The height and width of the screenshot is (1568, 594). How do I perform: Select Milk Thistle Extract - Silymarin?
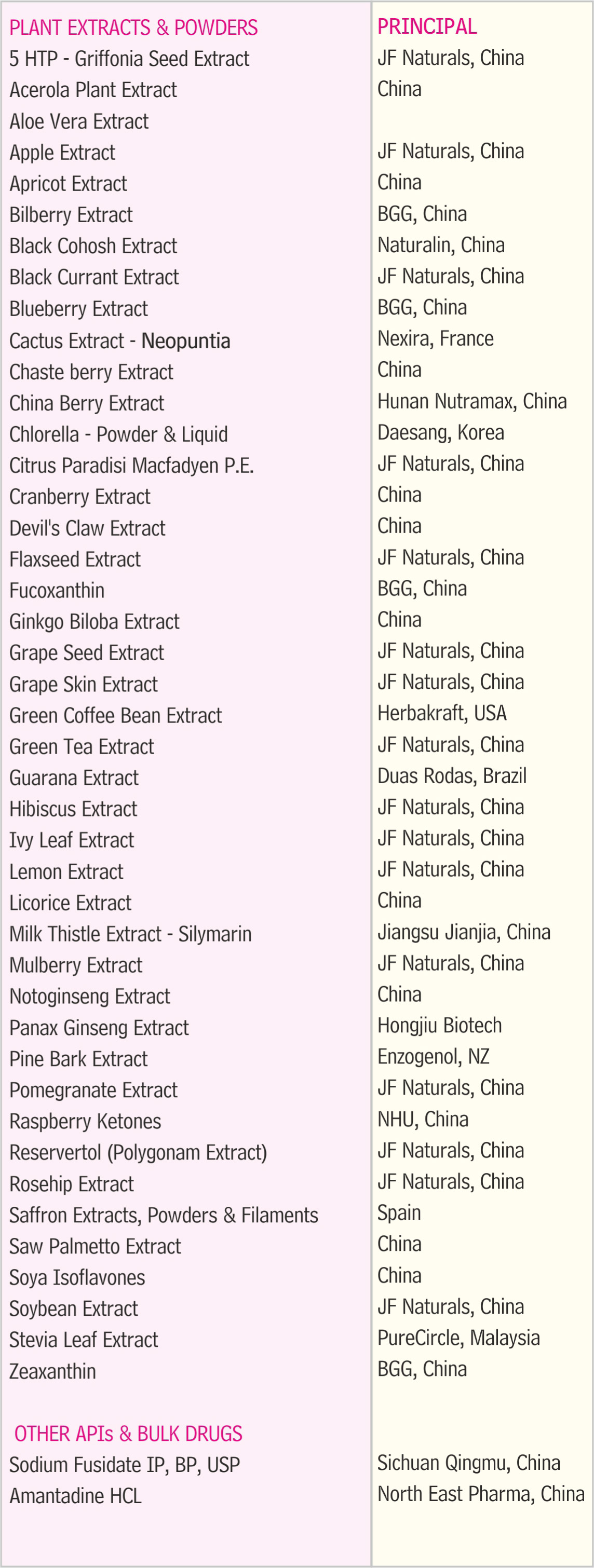point(130,934)
